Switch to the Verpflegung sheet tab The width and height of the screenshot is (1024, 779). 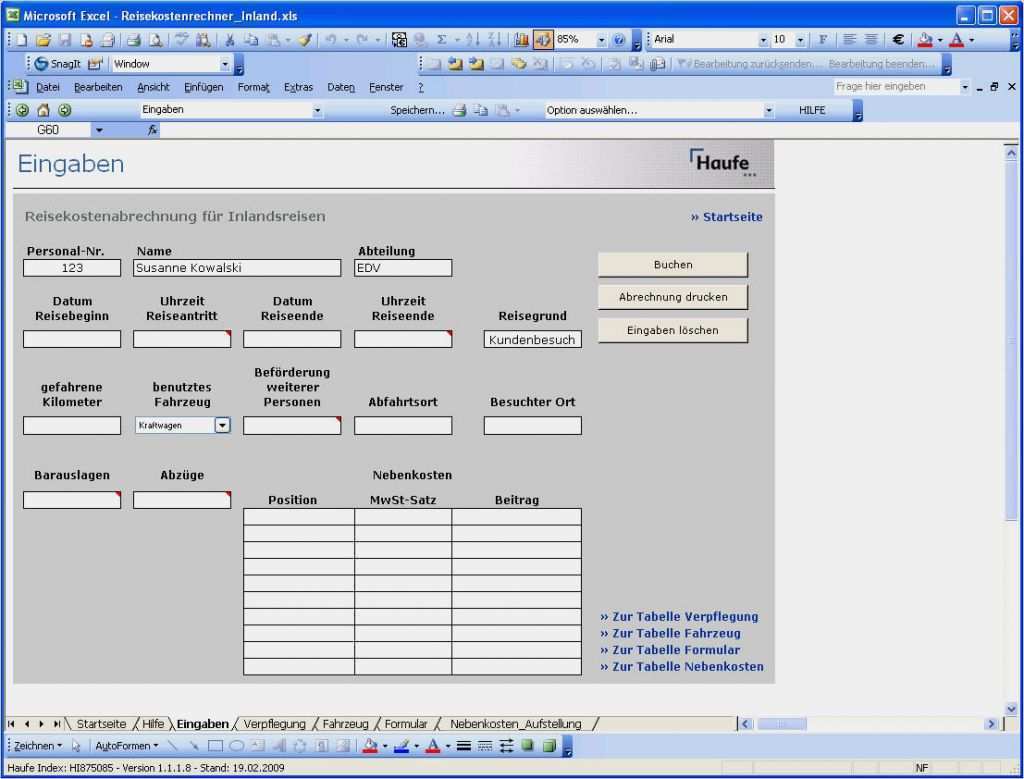tap(275, 724)
